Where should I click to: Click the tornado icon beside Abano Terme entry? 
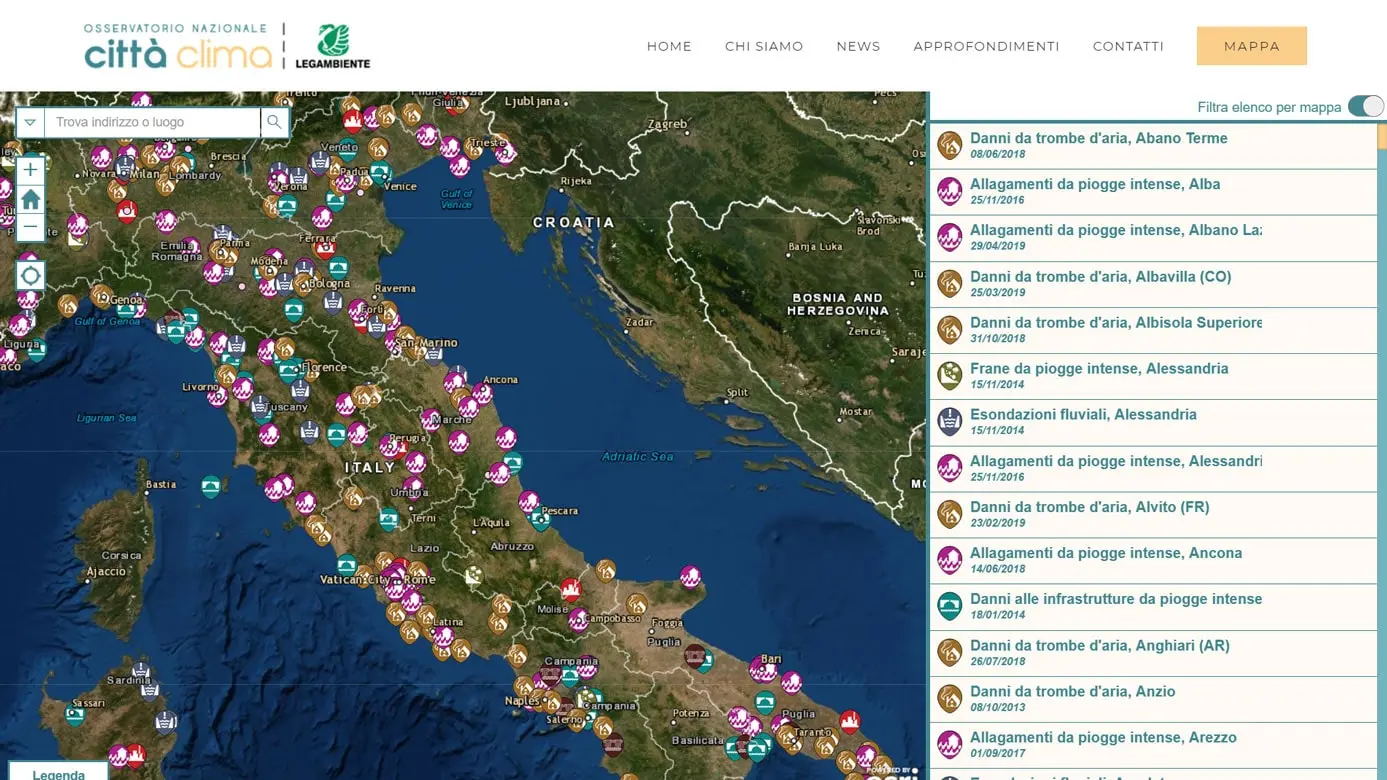949,145
